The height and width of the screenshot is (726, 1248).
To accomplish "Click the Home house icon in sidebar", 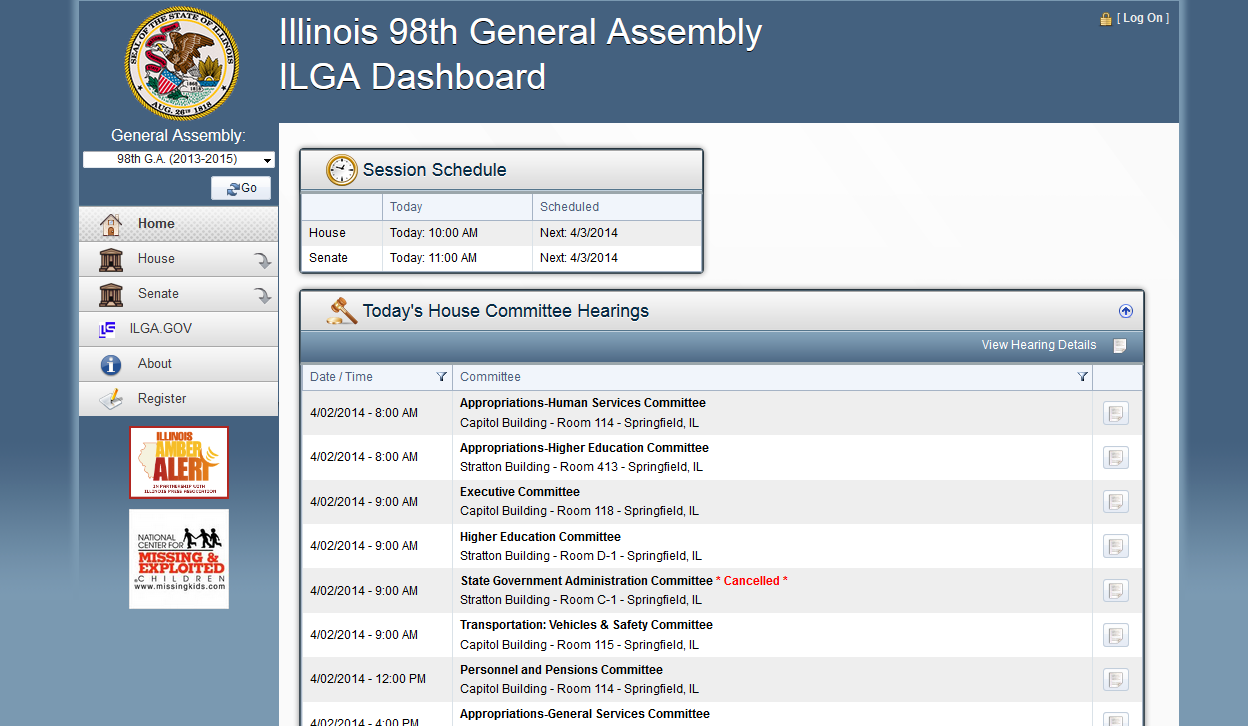I will coord(110,224).
